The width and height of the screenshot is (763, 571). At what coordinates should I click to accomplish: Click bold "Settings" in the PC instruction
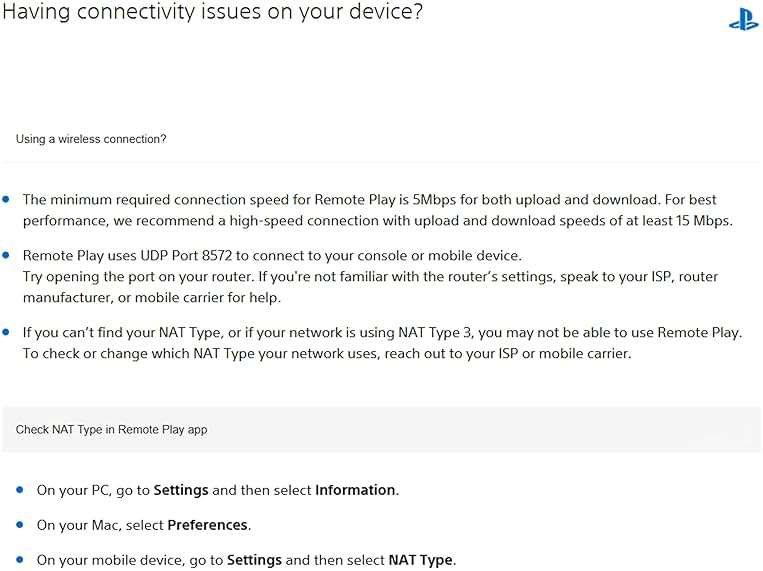click(x=181, y=490)
